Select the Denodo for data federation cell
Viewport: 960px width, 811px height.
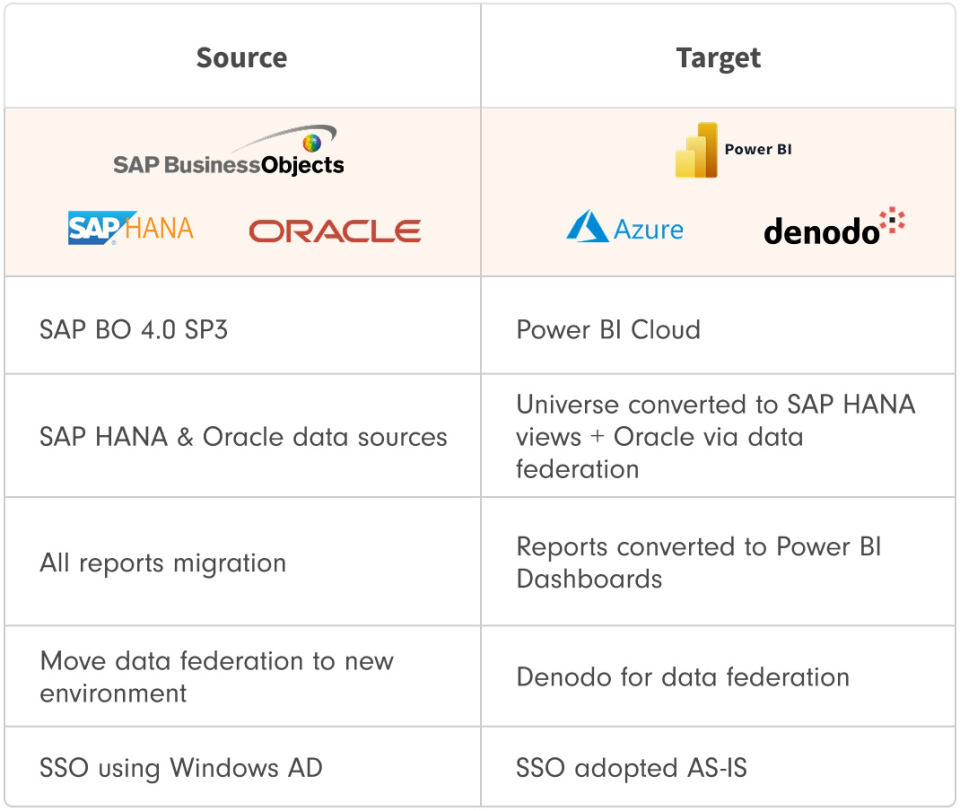(x=682, y=676)
